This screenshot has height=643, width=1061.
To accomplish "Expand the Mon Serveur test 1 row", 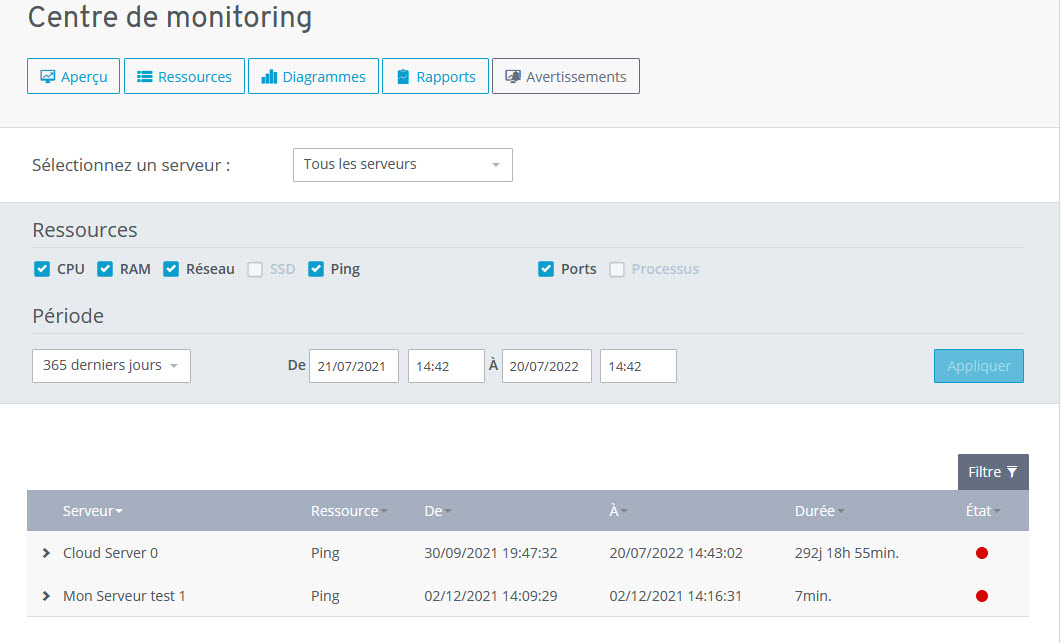I will point(46,596).
